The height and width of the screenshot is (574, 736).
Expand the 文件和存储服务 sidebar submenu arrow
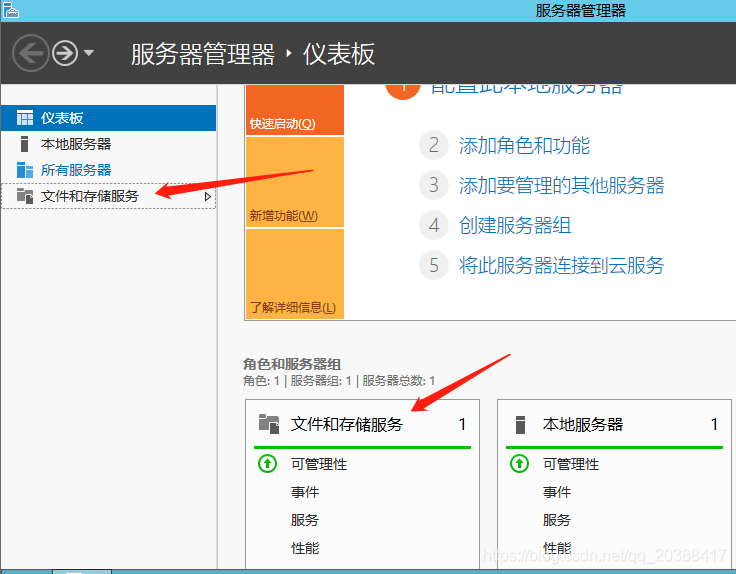click(207, 197)
